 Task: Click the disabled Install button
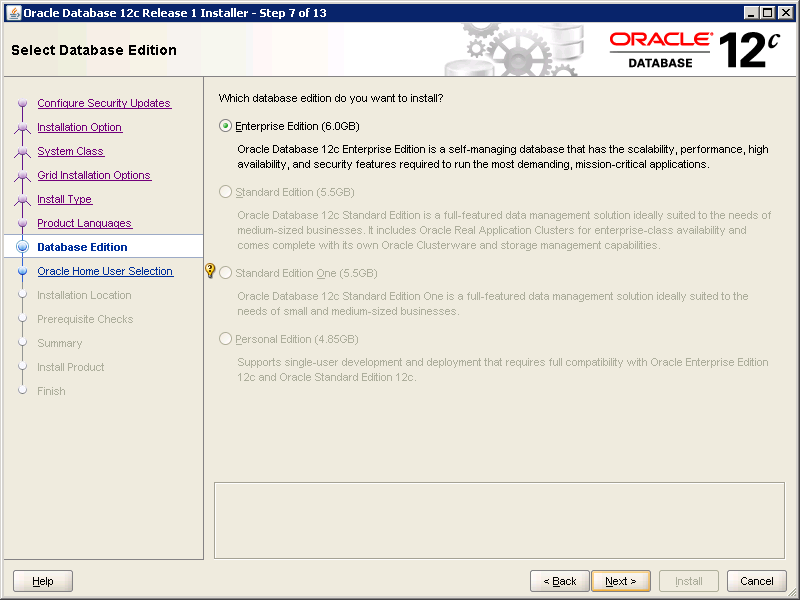coord(689,581)
